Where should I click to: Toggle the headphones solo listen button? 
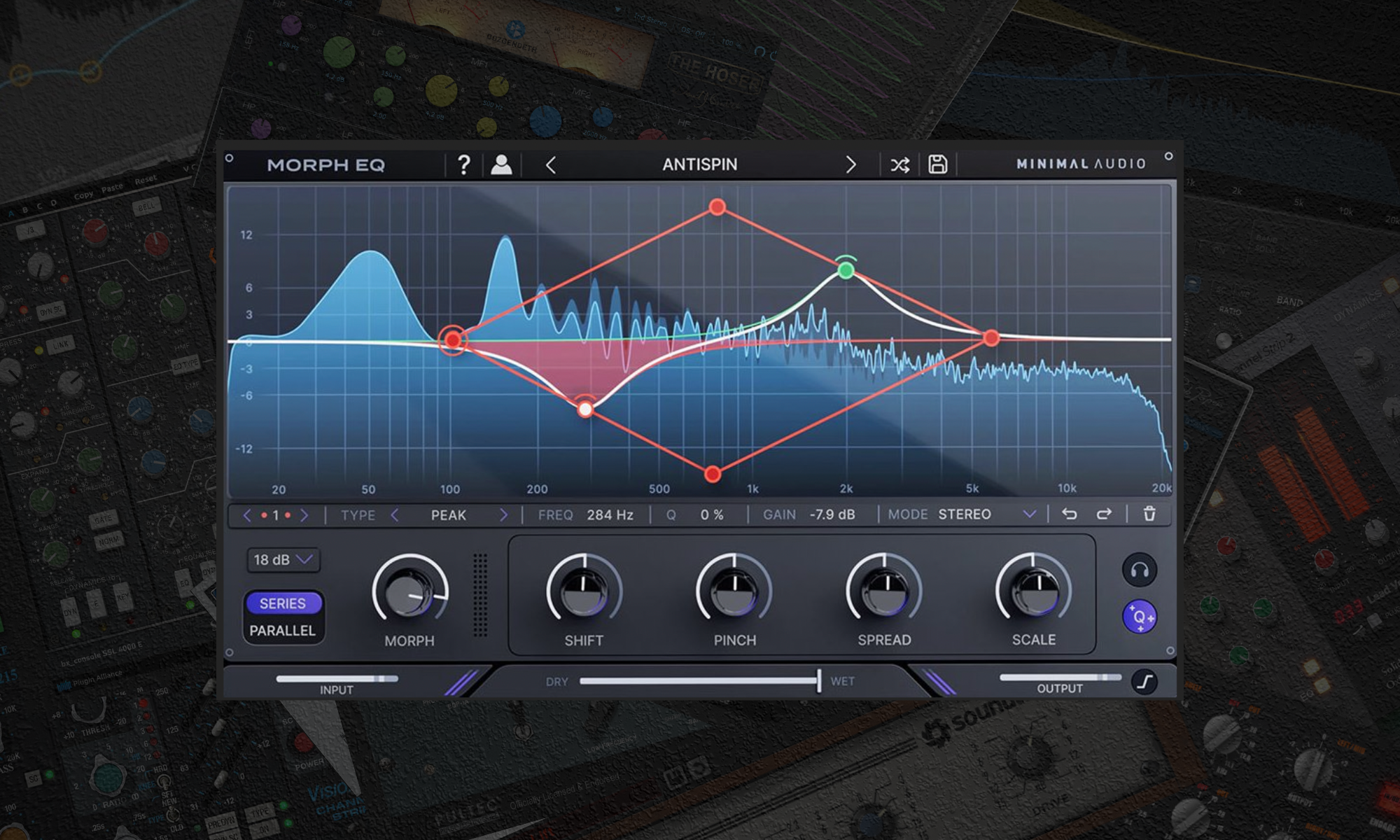point(1140,570)
